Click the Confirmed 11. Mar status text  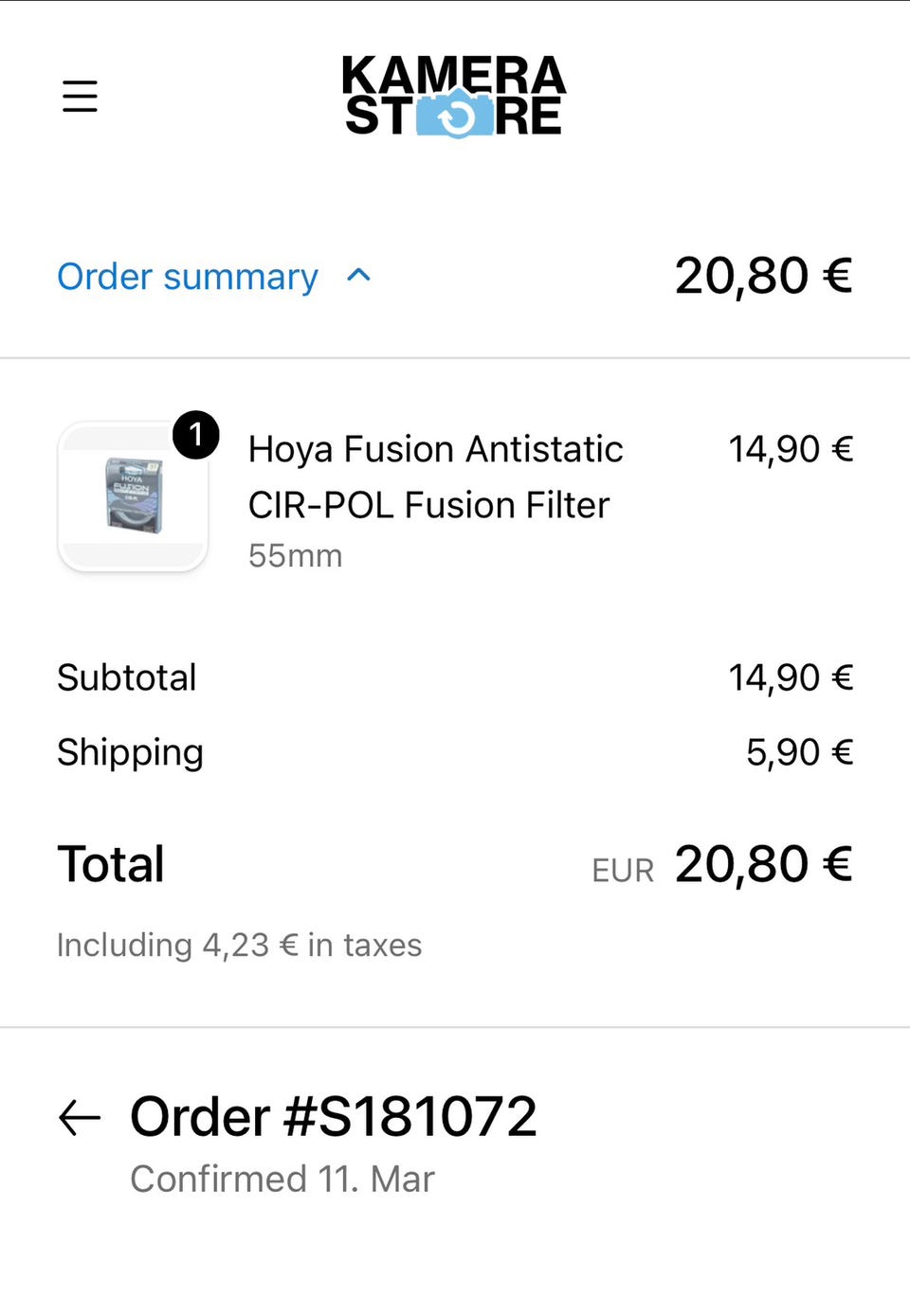click(282, 1180)
